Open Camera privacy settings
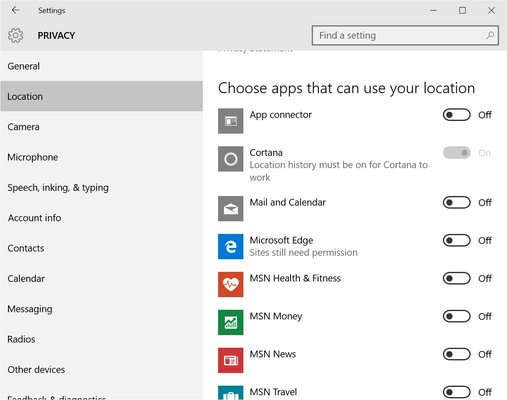Screen dimensions: 507x400 [x=101, y=127]
